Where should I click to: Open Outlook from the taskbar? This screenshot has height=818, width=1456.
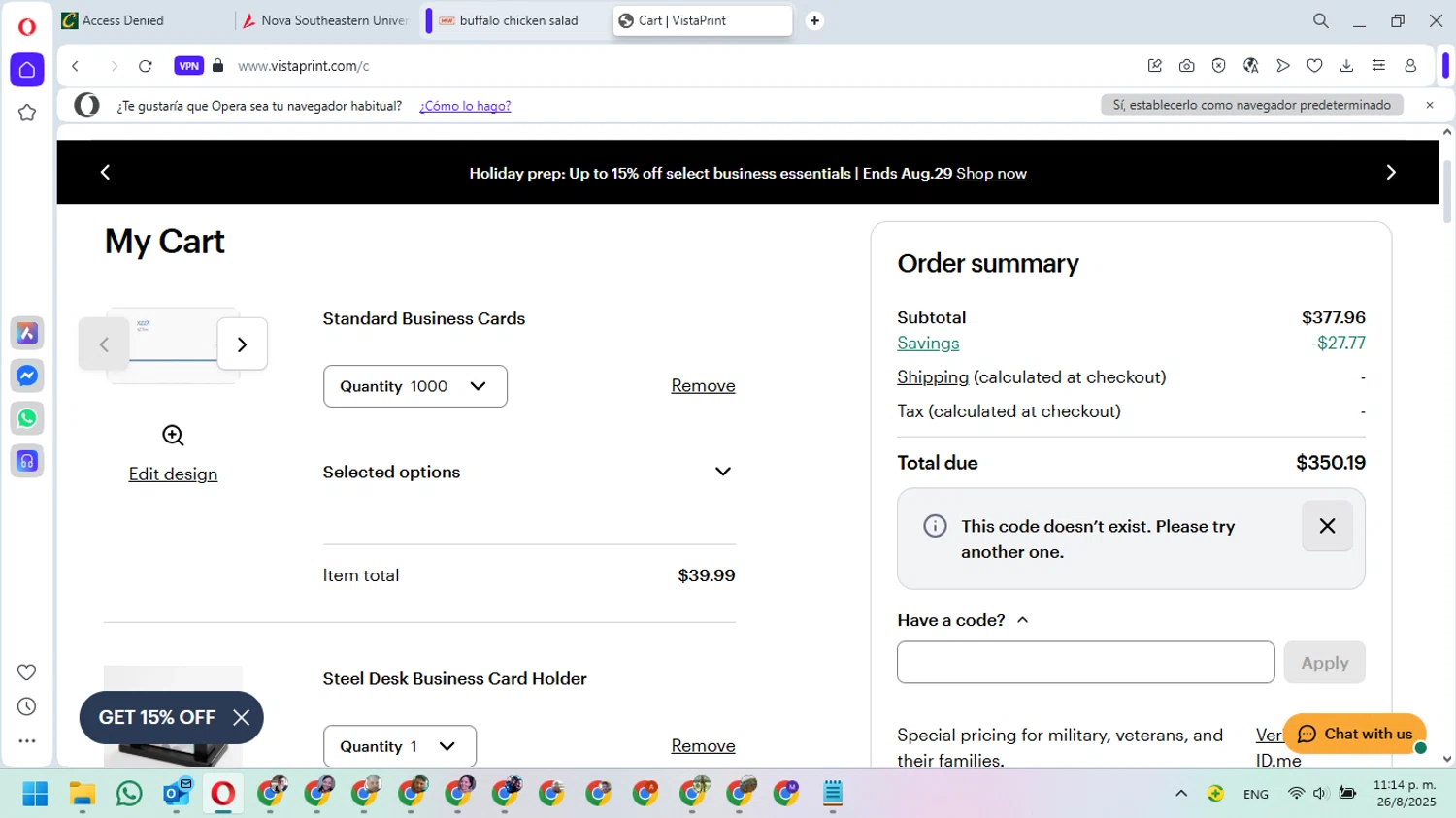(x=176, y=794)
